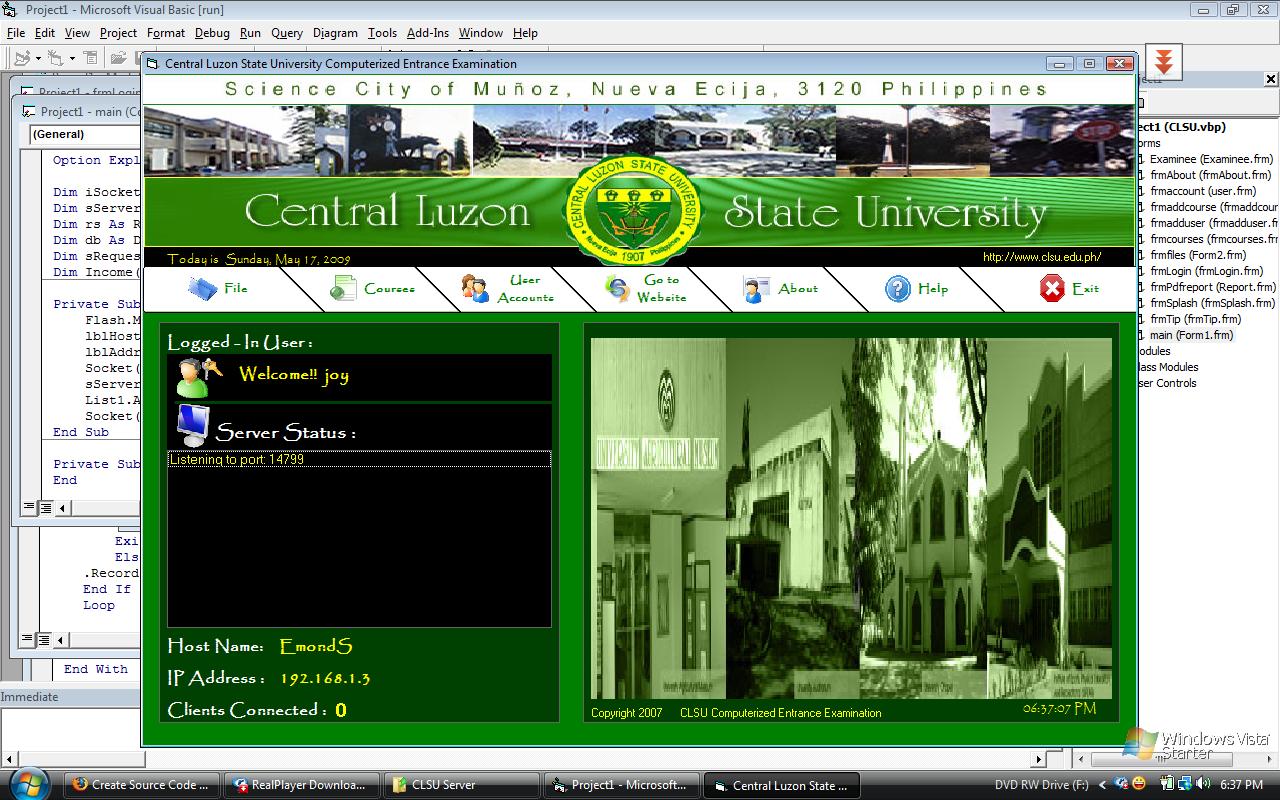Screen dimensions: 1280x800
Task: Open the Debug menu
Action: (x=212, y=33)
